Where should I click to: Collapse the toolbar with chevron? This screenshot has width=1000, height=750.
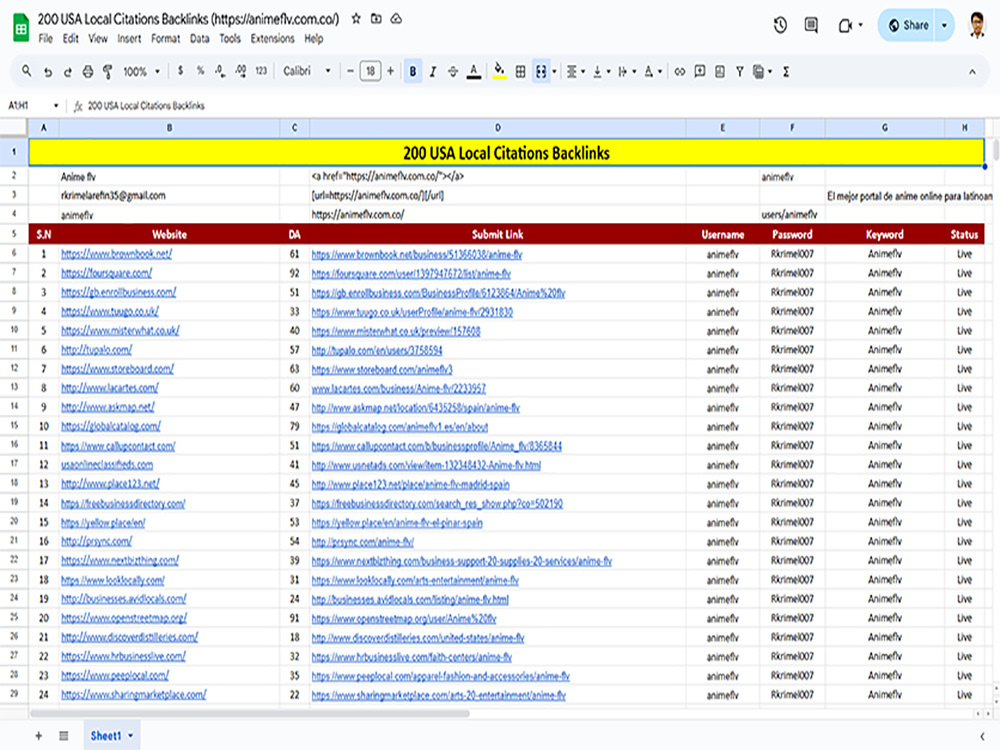(972, 72)
